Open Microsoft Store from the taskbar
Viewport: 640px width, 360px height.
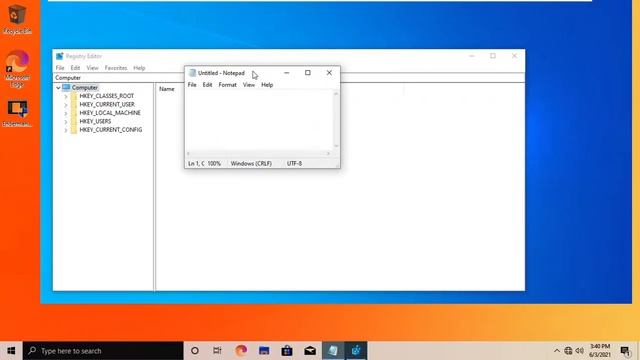click(x=287, y=351)
